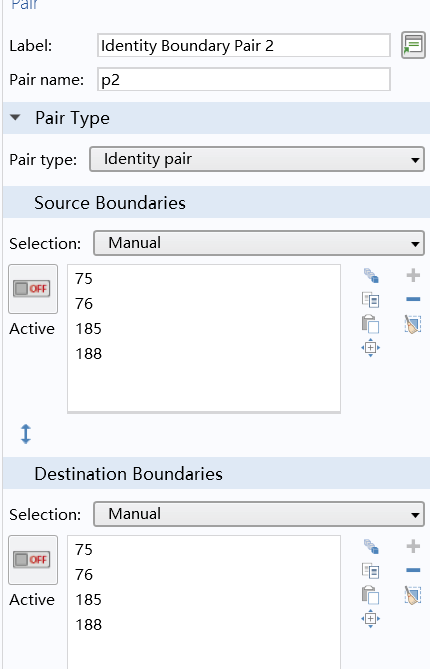Click the Destination Boundaries Remove from Selection minus

(413, 570)
